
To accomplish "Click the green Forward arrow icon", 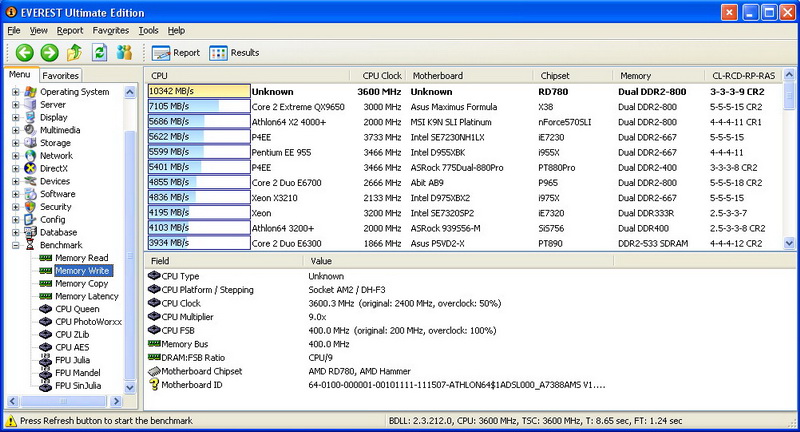I will pyautogui.click(x=49, y=53).
